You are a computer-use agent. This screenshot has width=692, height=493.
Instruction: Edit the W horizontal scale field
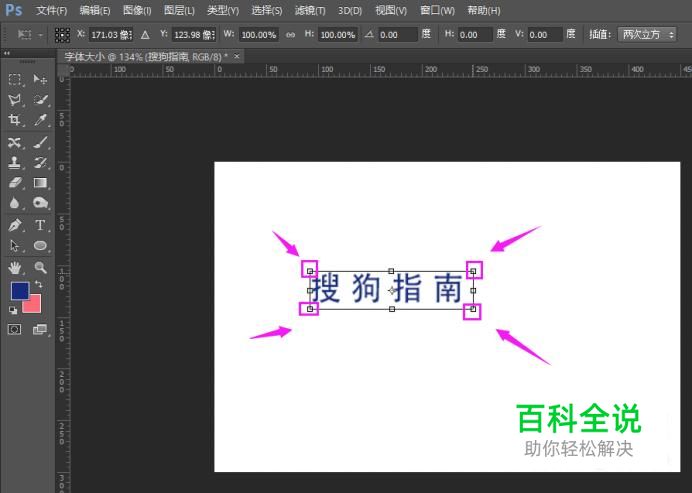tap(259, 34)
